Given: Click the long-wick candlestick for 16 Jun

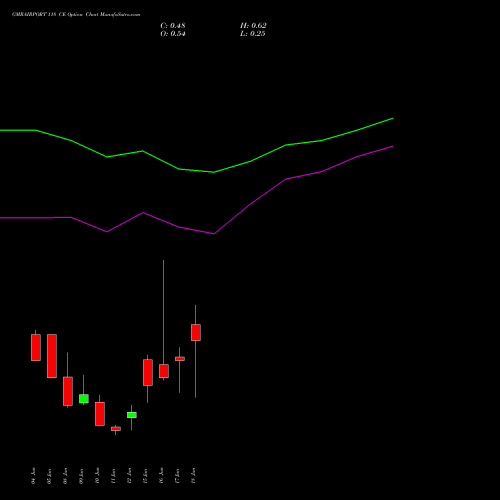Looking at the screenshot, I should (164, 371).
